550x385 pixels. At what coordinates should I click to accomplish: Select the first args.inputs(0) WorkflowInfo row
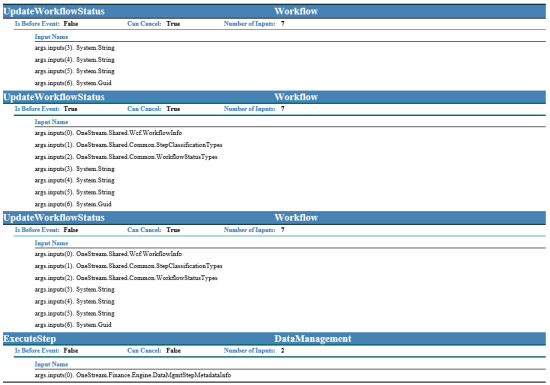coord(108,133)
